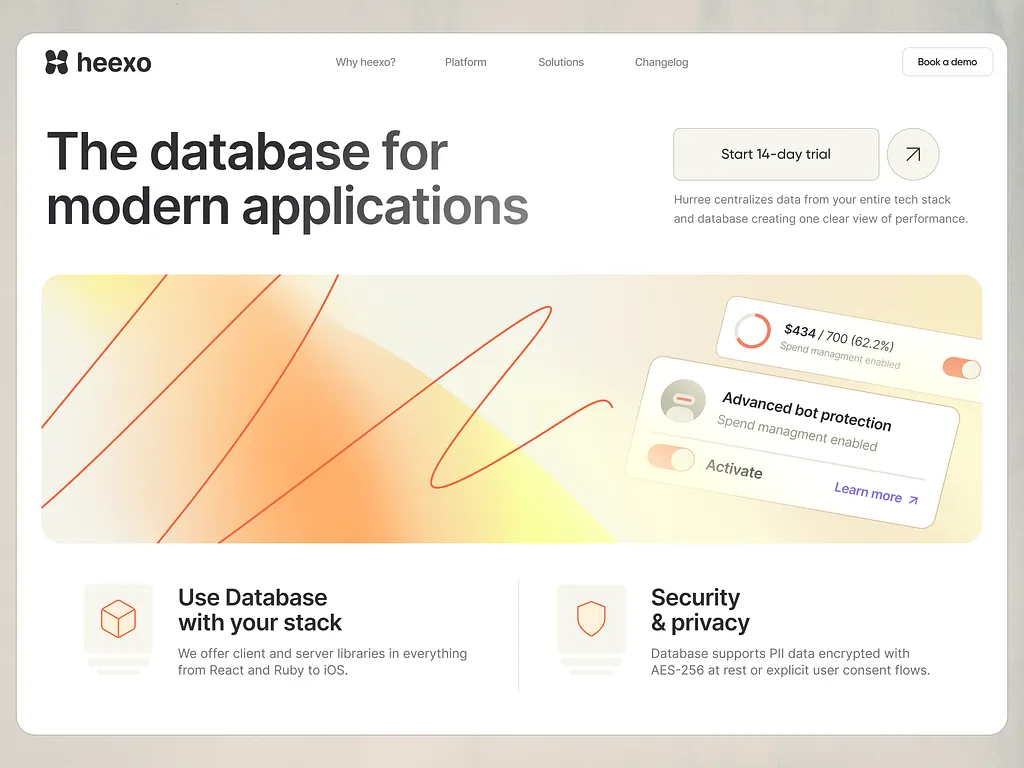Open the Solutions navigation item
This screenshot has width=1024, height=768.
tap(561, 62)
